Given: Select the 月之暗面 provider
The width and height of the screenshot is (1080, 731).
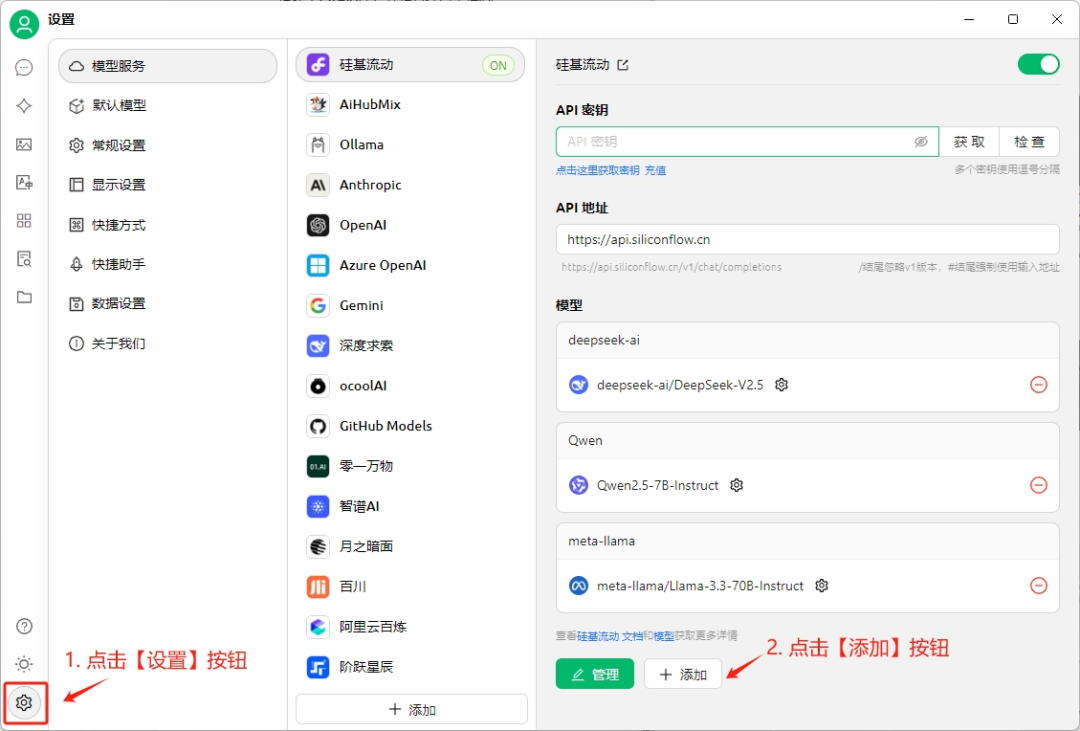Looking at the screenshot, I should tap(411, 546).
